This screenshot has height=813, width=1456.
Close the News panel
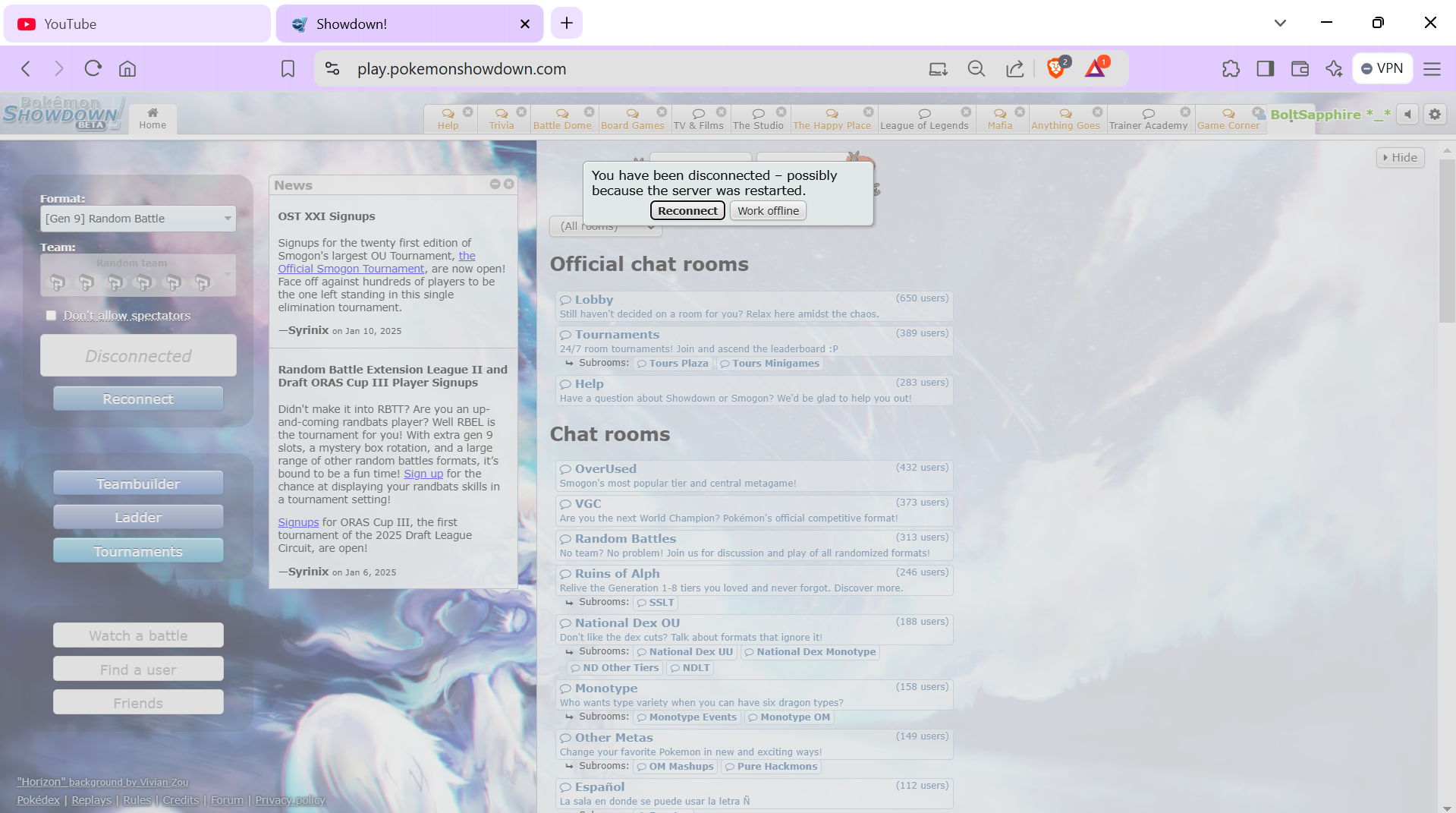click(509, 184)
